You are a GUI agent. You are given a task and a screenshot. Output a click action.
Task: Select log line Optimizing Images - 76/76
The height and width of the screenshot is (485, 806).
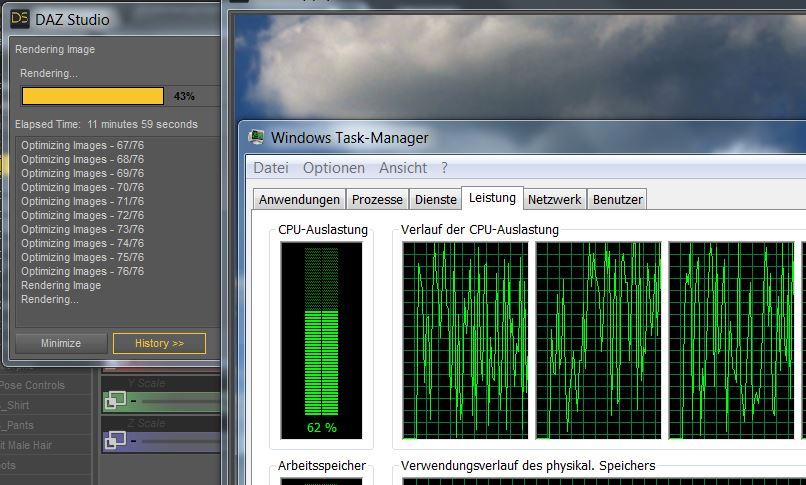point(82,271)
